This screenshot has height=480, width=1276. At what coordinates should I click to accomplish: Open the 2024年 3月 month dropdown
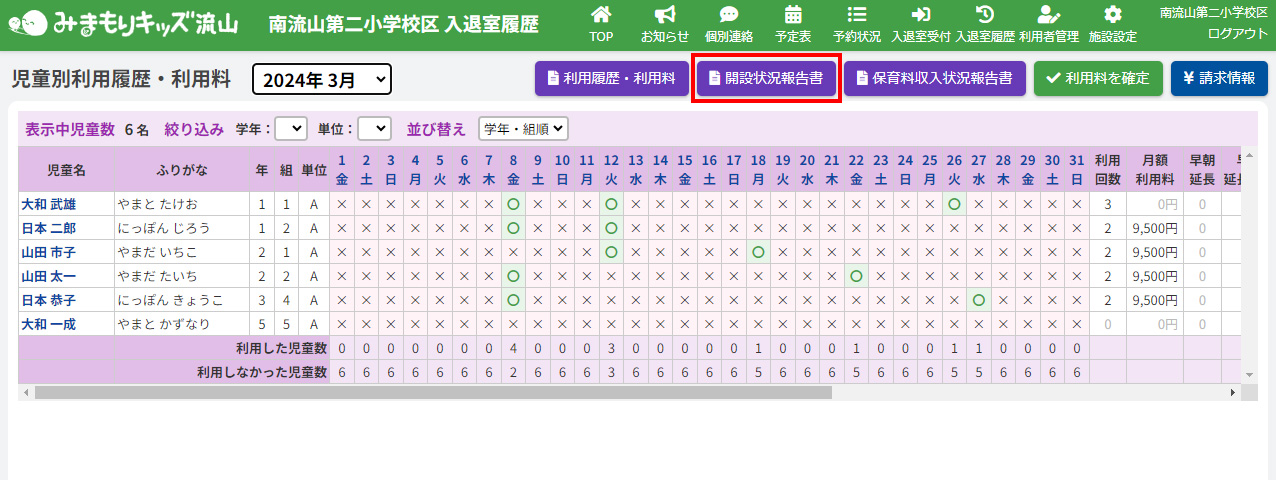pos(322,79)
